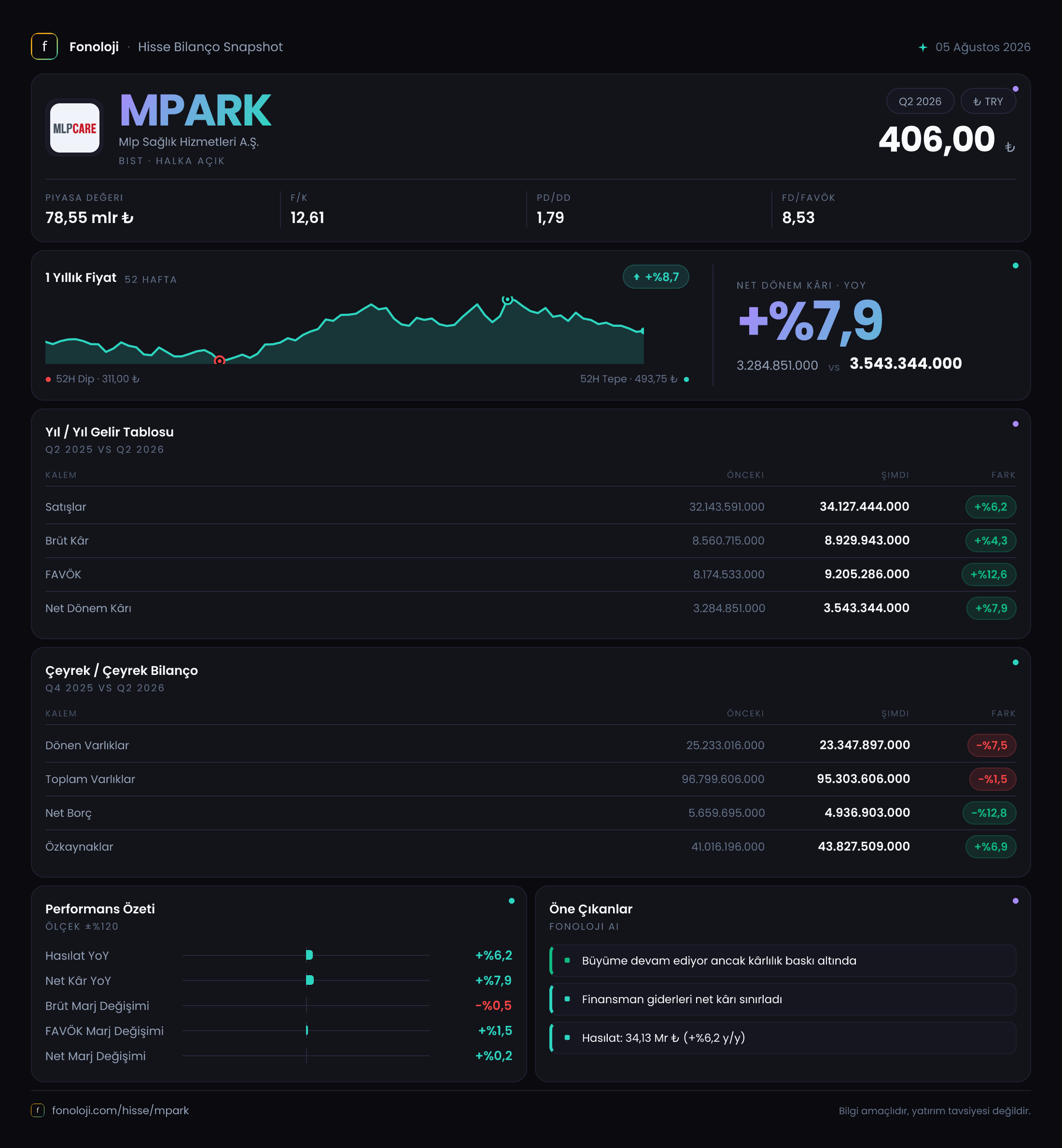The width and height of the screenshot is (1062, 1148).
Task: Select the Q2 2026 period pill
Action: coord(920,101)
